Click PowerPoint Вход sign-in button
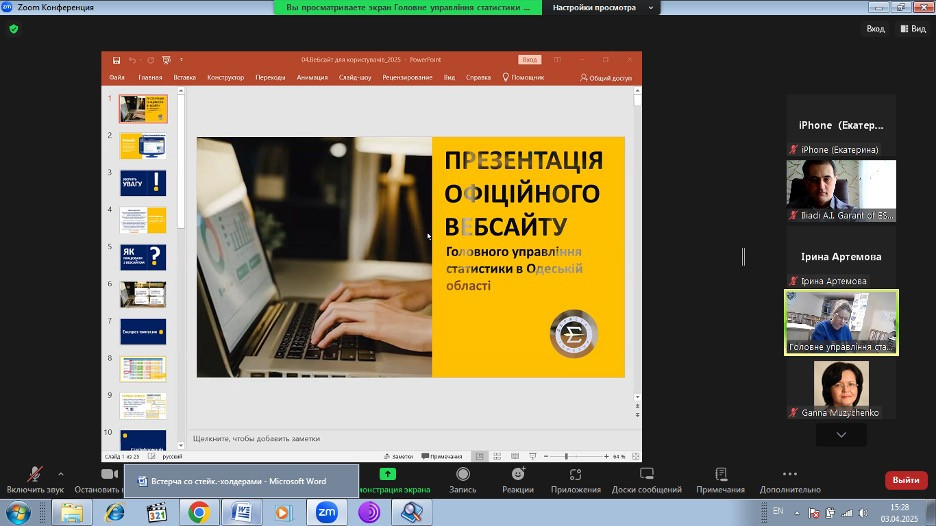936x526 pixels. click(x=529, y=60)
